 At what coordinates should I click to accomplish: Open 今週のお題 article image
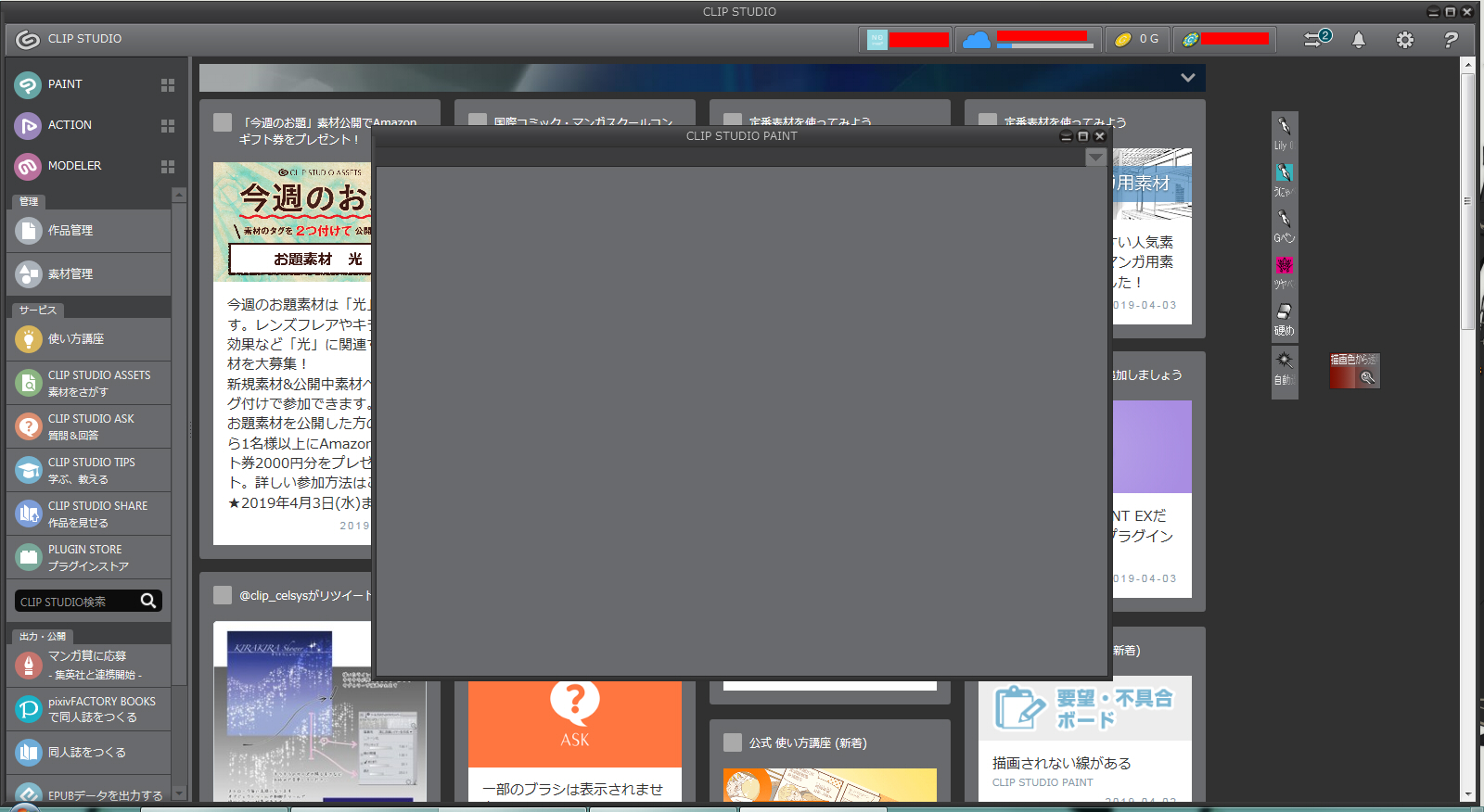(x=292, y=222)
